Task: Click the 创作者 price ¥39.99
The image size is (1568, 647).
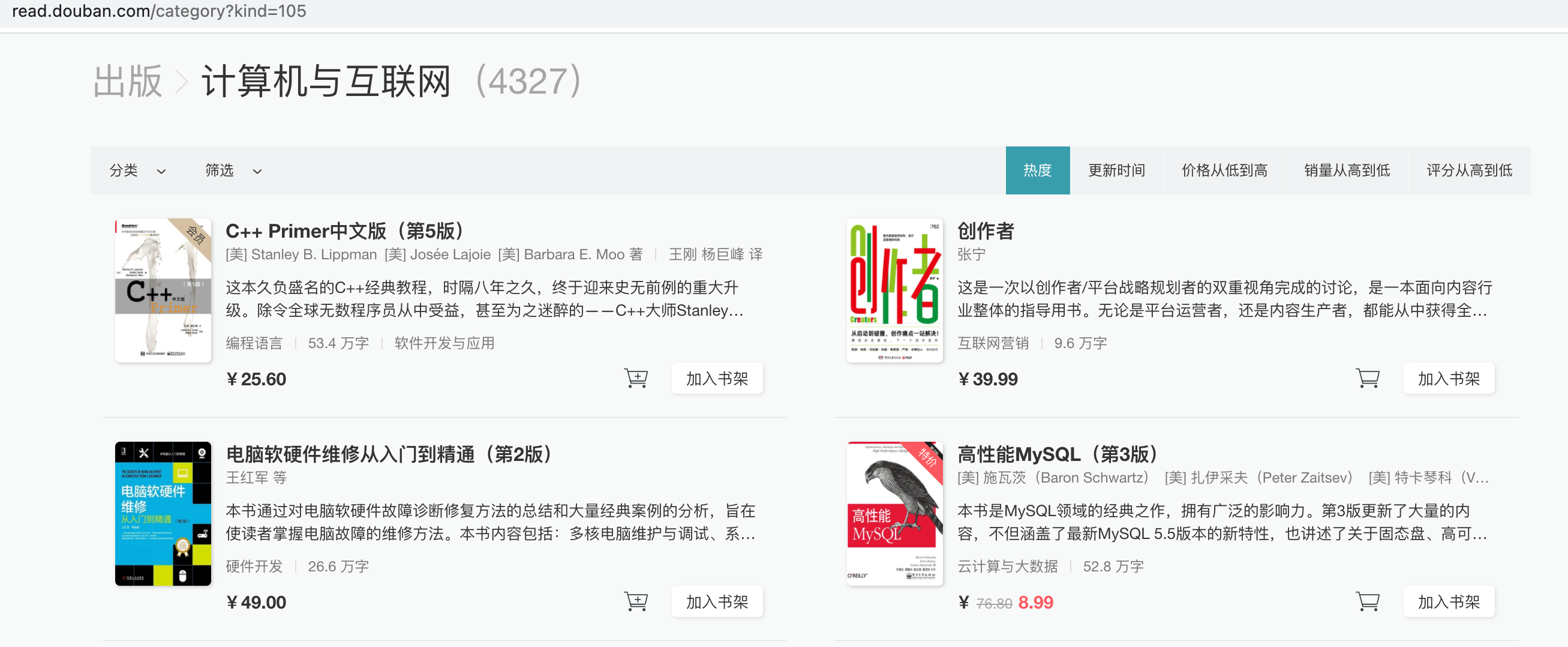Action: point(988,379)
